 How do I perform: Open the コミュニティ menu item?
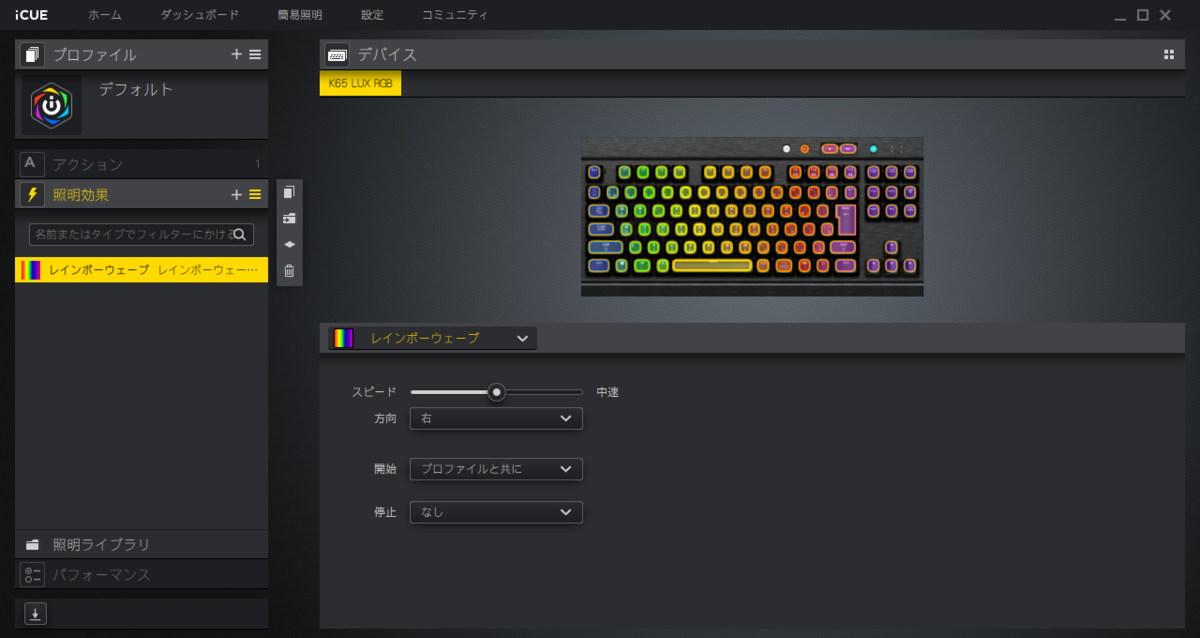(455, 15)
